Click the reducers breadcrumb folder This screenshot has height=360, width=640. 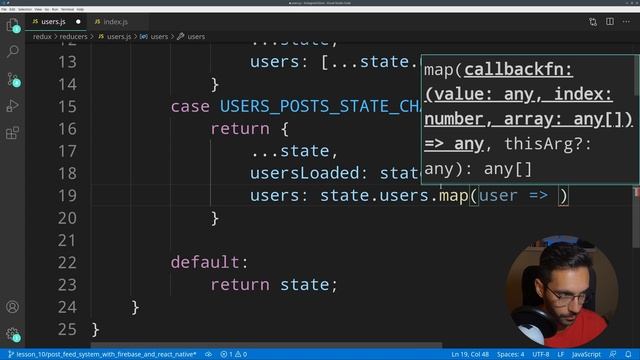coord(73,37)
